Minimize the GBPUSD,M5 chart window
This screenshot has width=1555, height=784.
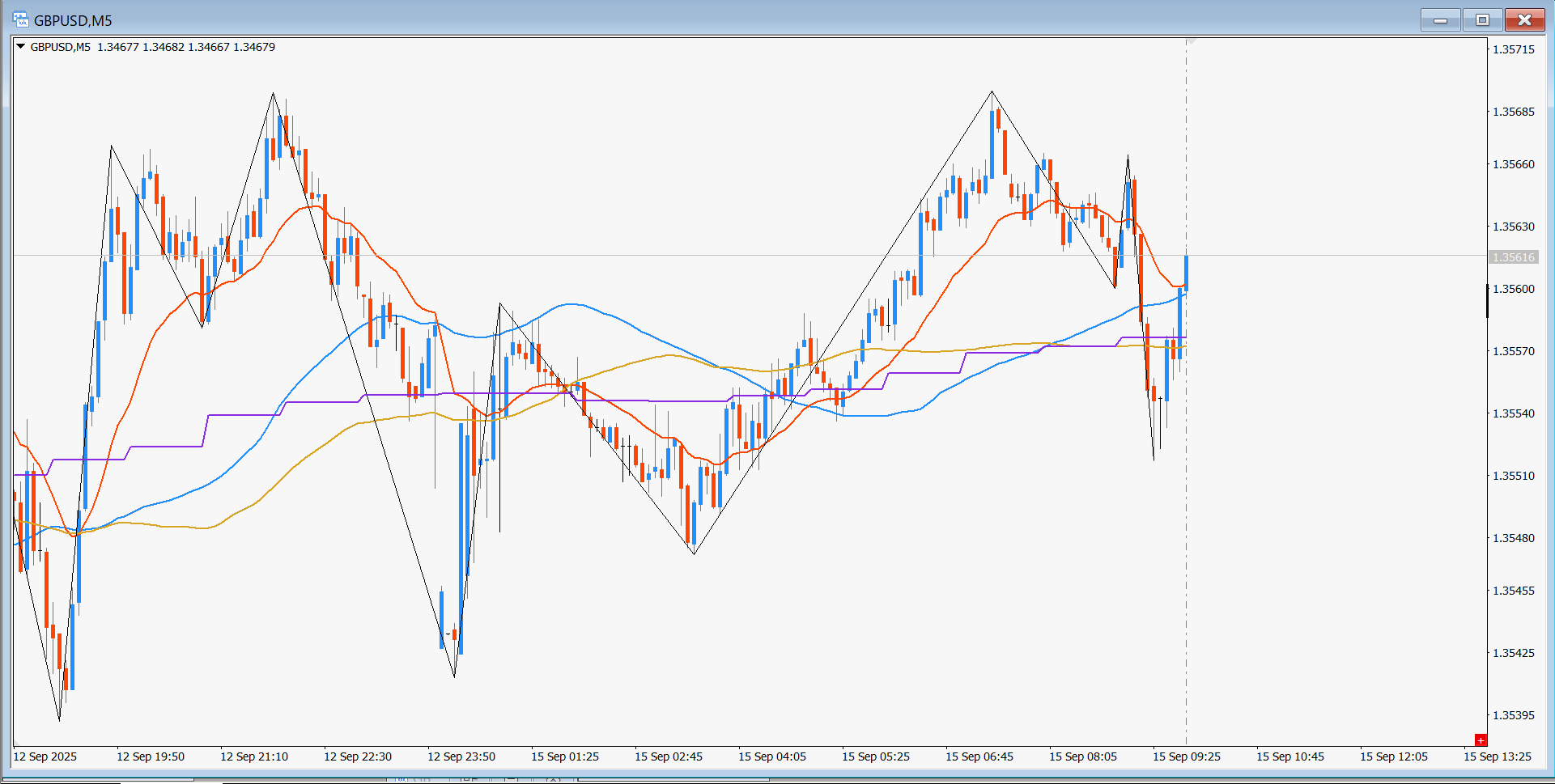1440,20
